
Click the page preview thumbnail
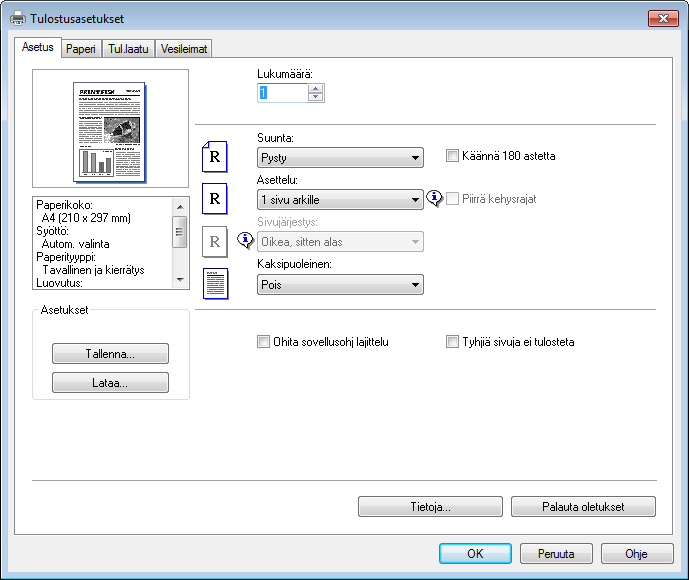(109, 132)
